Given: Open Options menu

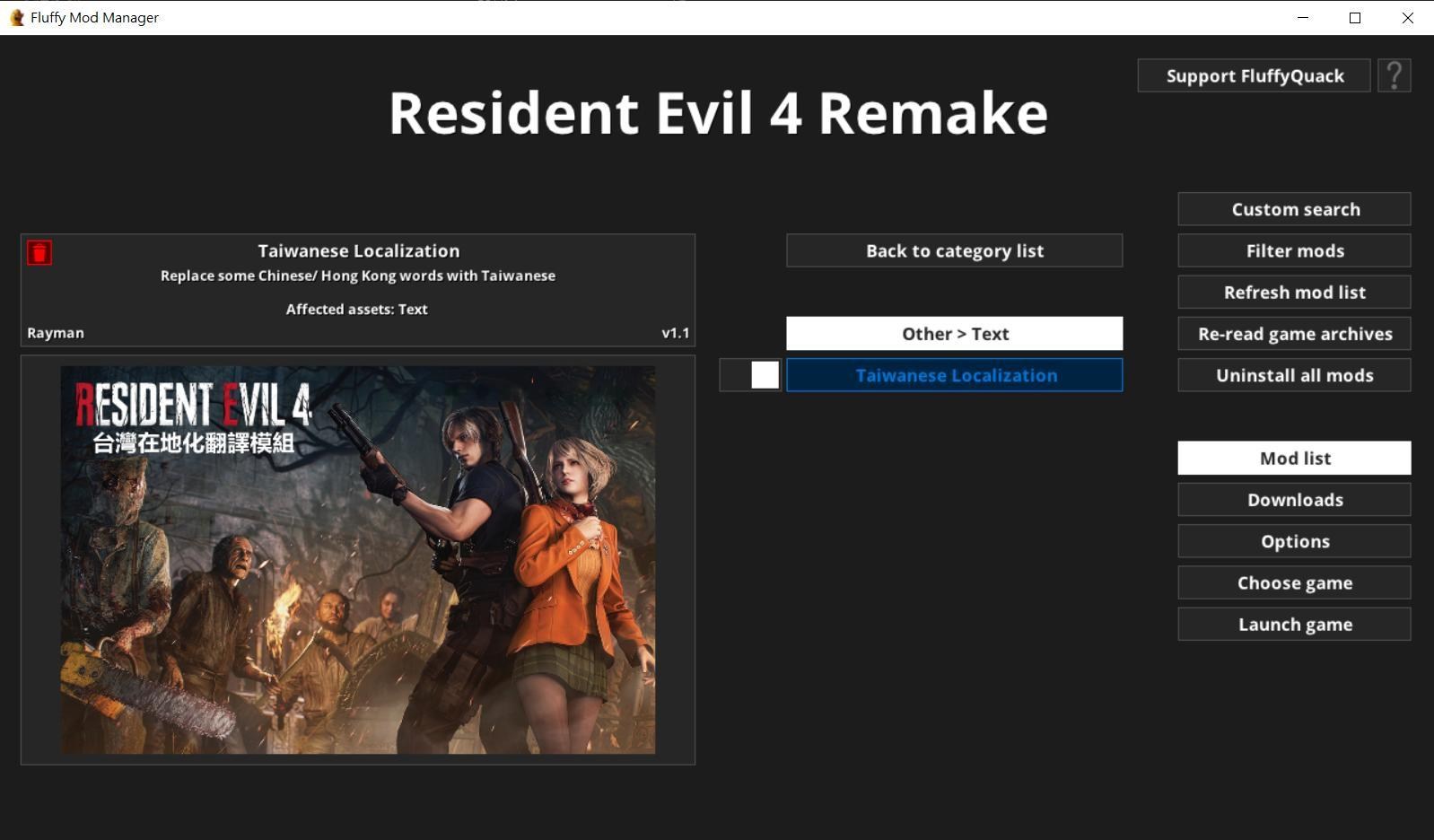Looking at the screenshot, I should point(1294,541).
